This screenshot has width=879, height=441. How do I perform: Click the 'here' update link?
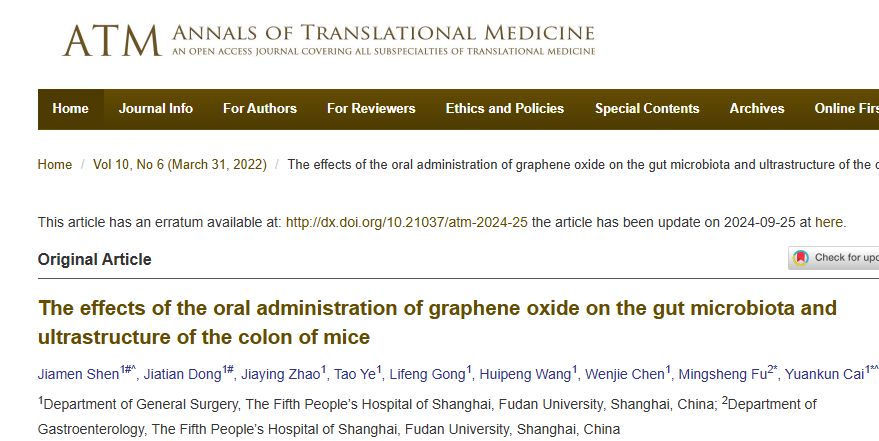coord(829,222)
